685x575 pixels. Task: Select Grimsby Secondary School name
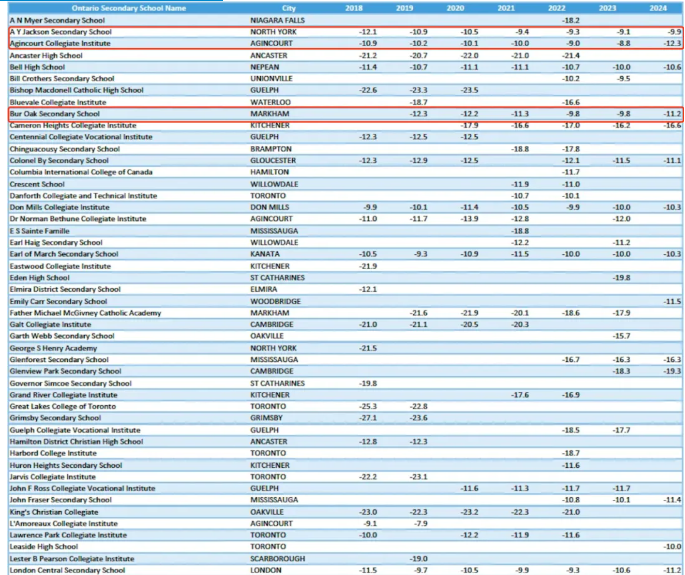(55, 418)
